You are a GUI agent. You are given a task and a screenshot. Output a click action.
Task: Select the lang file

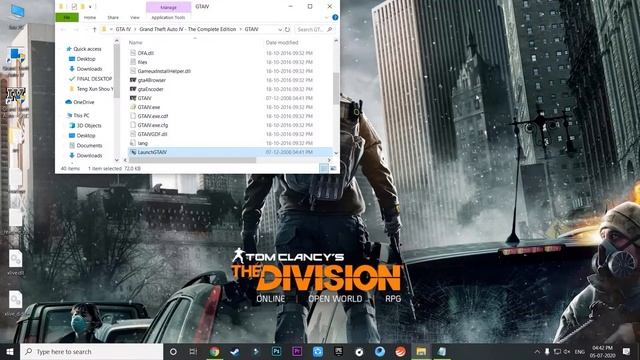click(142, 143)
